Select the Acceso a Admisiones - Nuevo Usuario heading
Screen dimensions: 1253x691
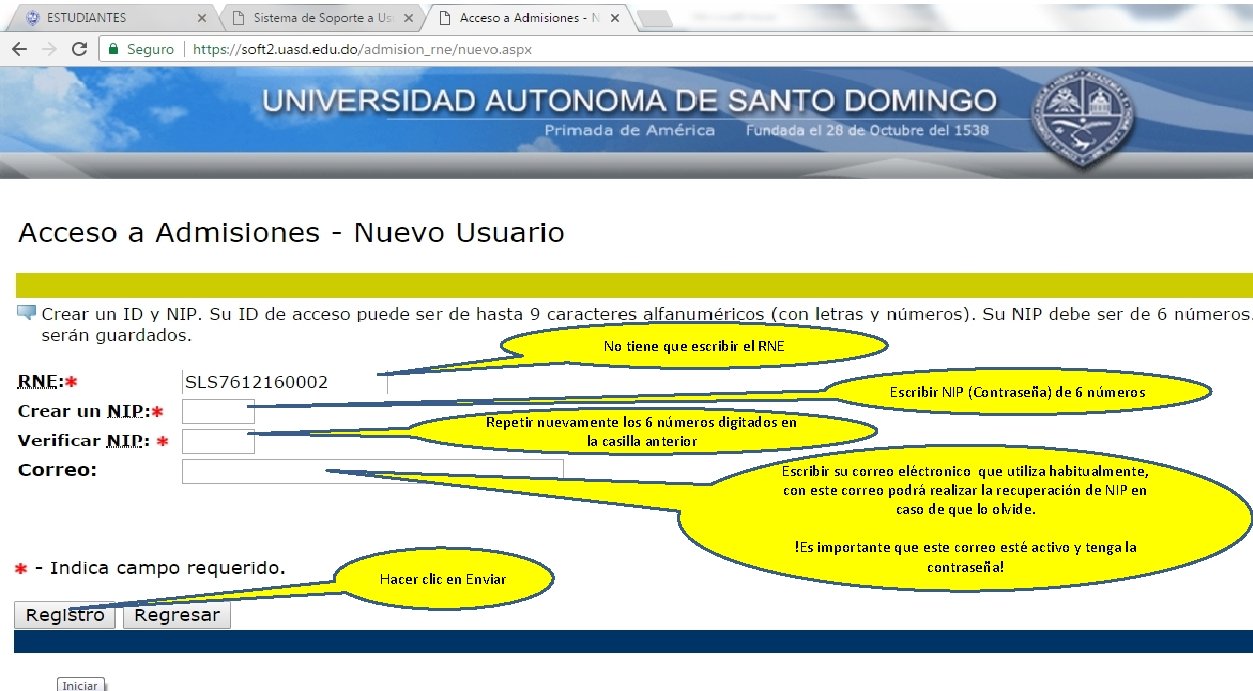[x=291, y=233]
